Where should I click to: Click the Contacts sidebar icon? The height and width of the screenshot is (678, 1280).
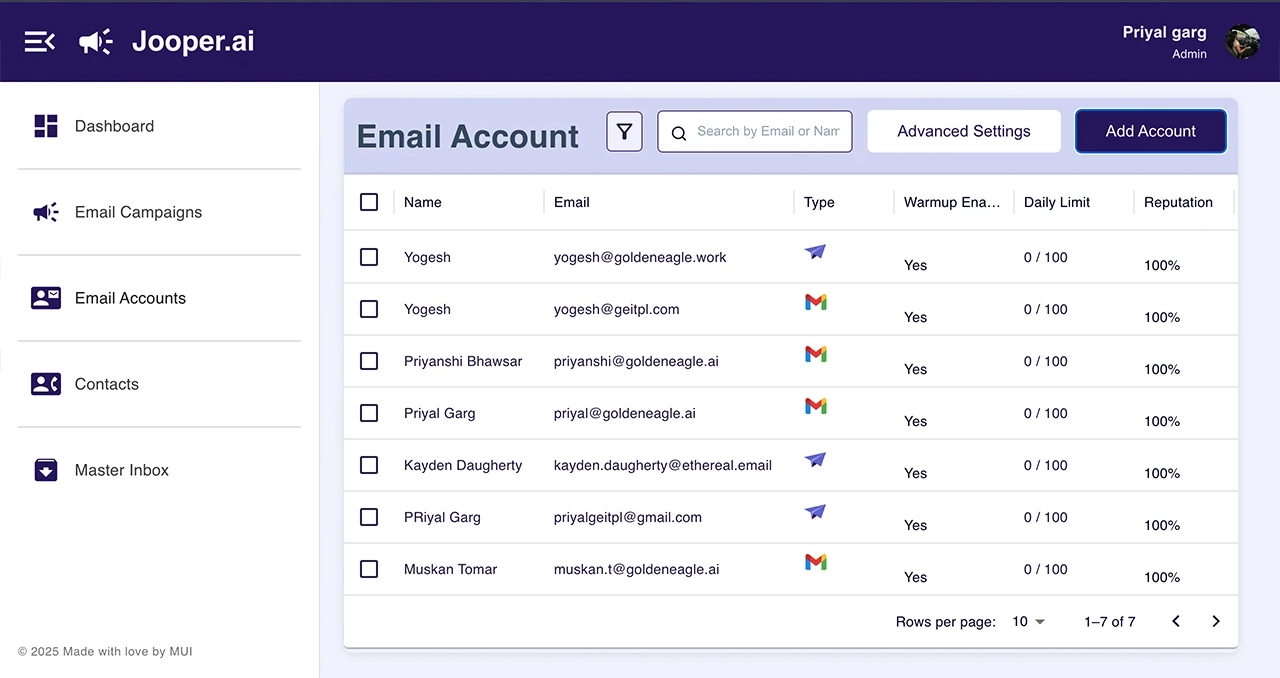[45, 384]
